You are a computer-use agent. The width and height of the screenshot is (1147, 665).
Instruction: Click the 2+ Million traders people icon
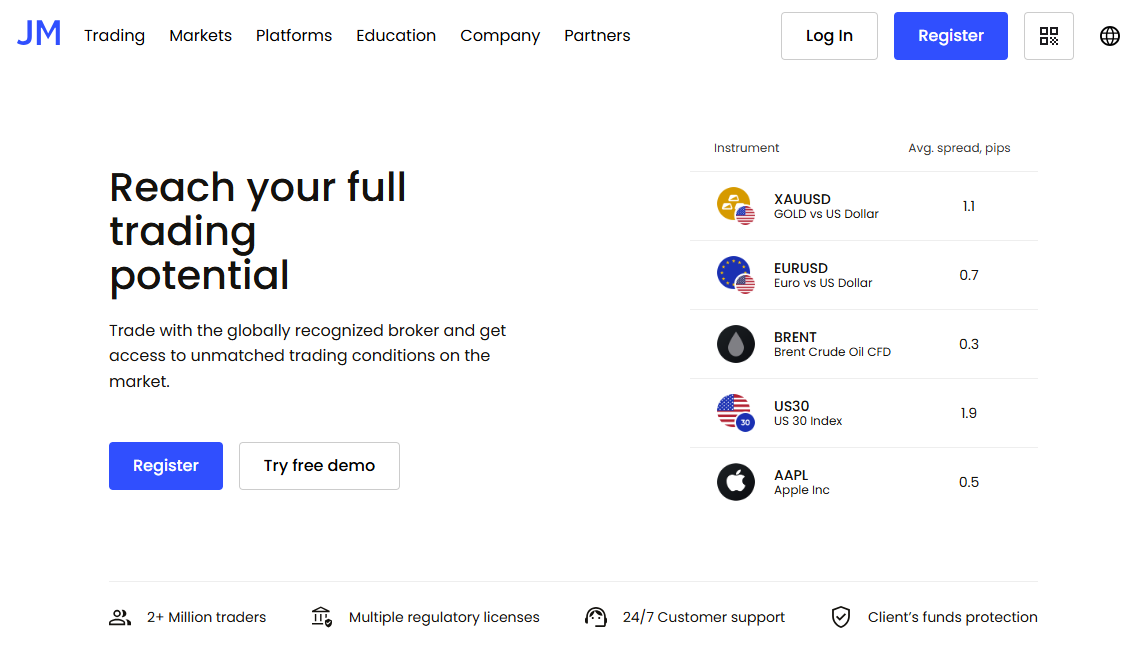tap(120, 617)
